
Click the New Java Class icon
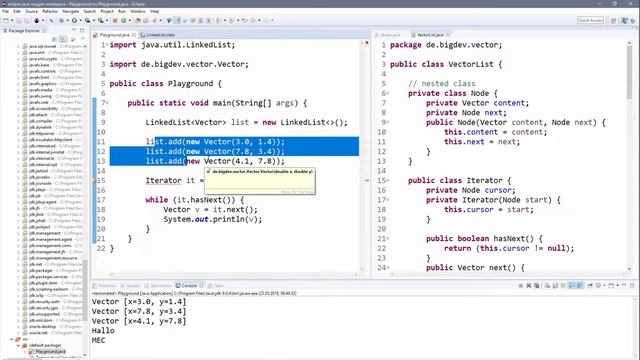coord(123,20)
